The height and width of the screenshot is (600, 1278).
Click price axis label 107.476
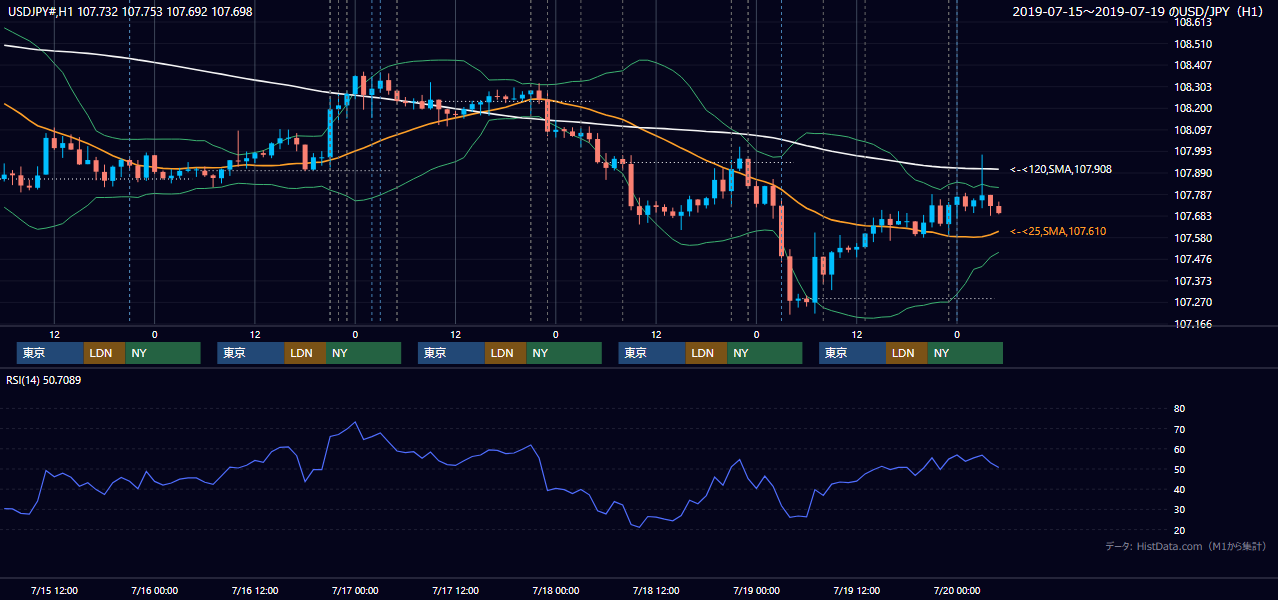[1194, 260]
